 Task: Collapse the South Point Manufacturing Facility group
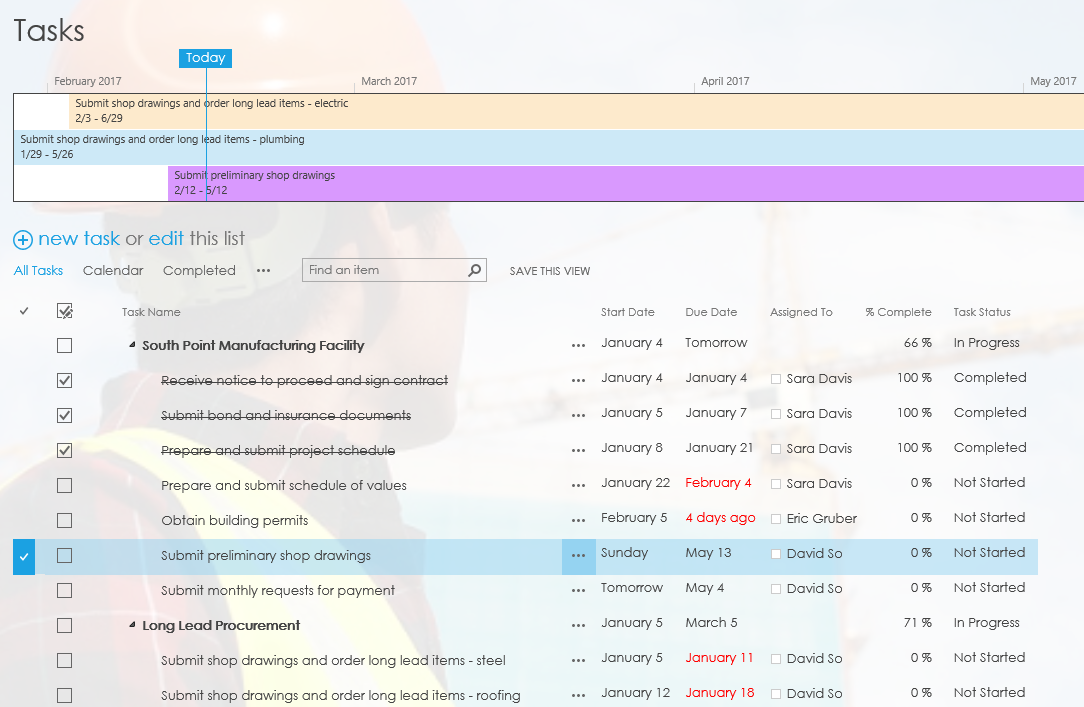point(132,346)
